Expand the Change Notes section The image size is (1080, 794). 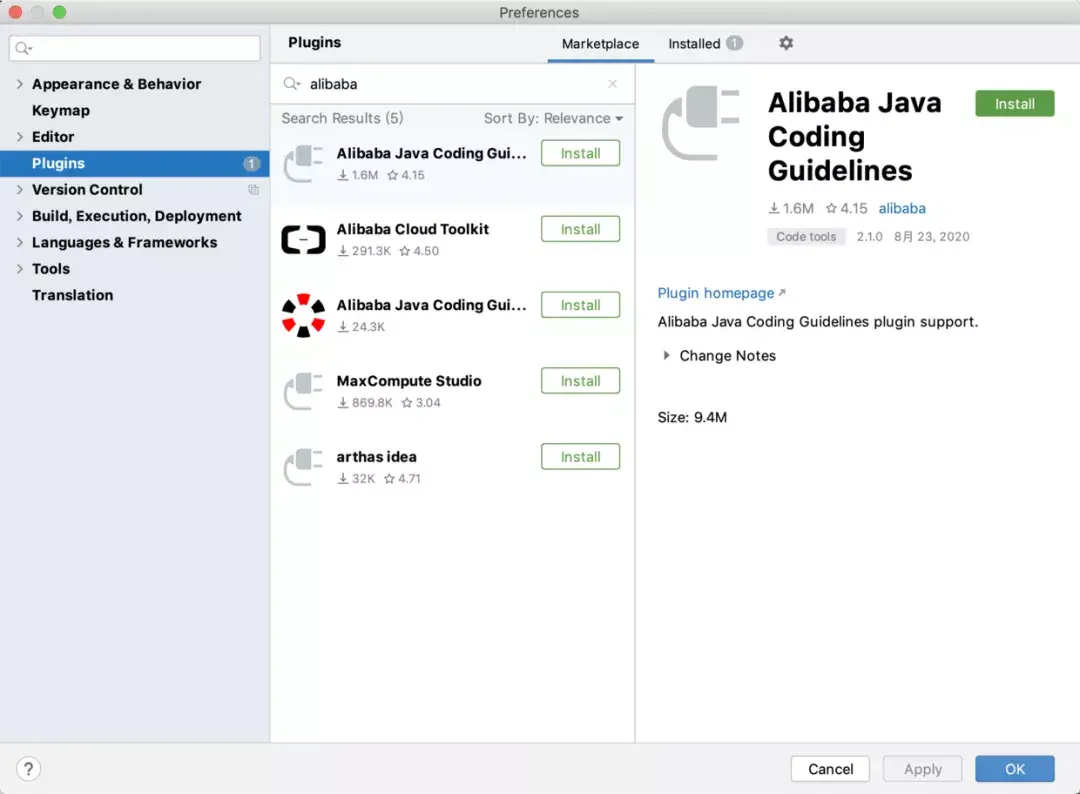click(666, 355)
